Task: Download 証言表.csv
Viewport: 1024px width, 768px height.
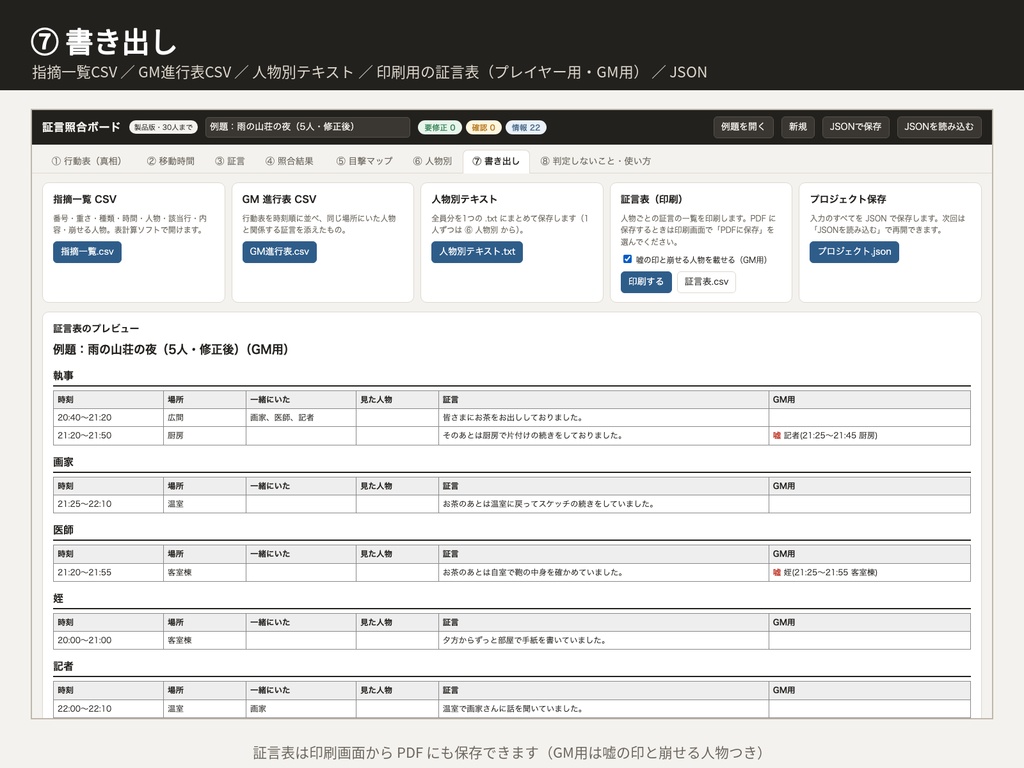Action: [x=707, y=282]
